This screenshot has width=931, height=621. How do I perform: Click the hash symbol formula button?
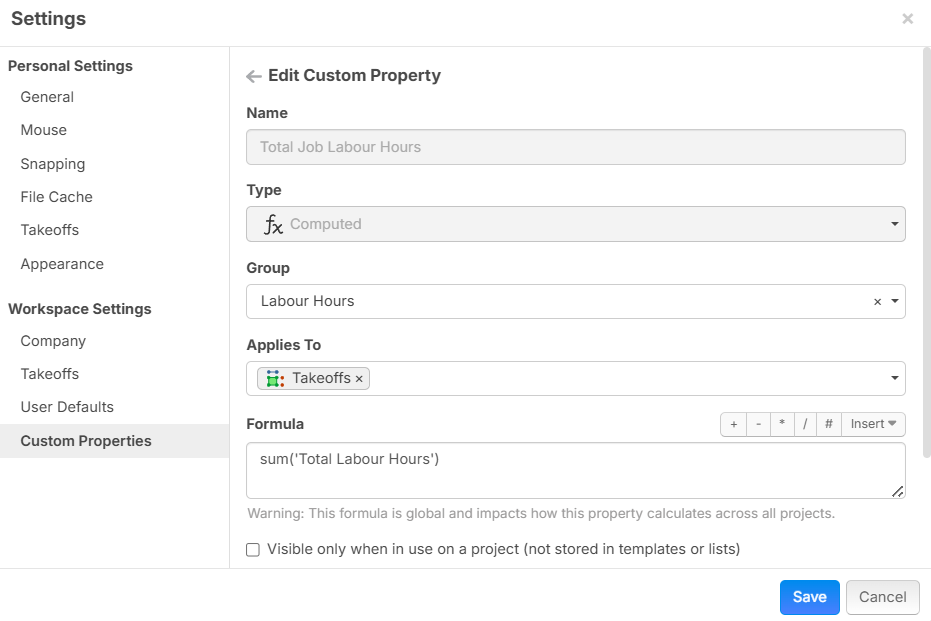tap(829, 424)
